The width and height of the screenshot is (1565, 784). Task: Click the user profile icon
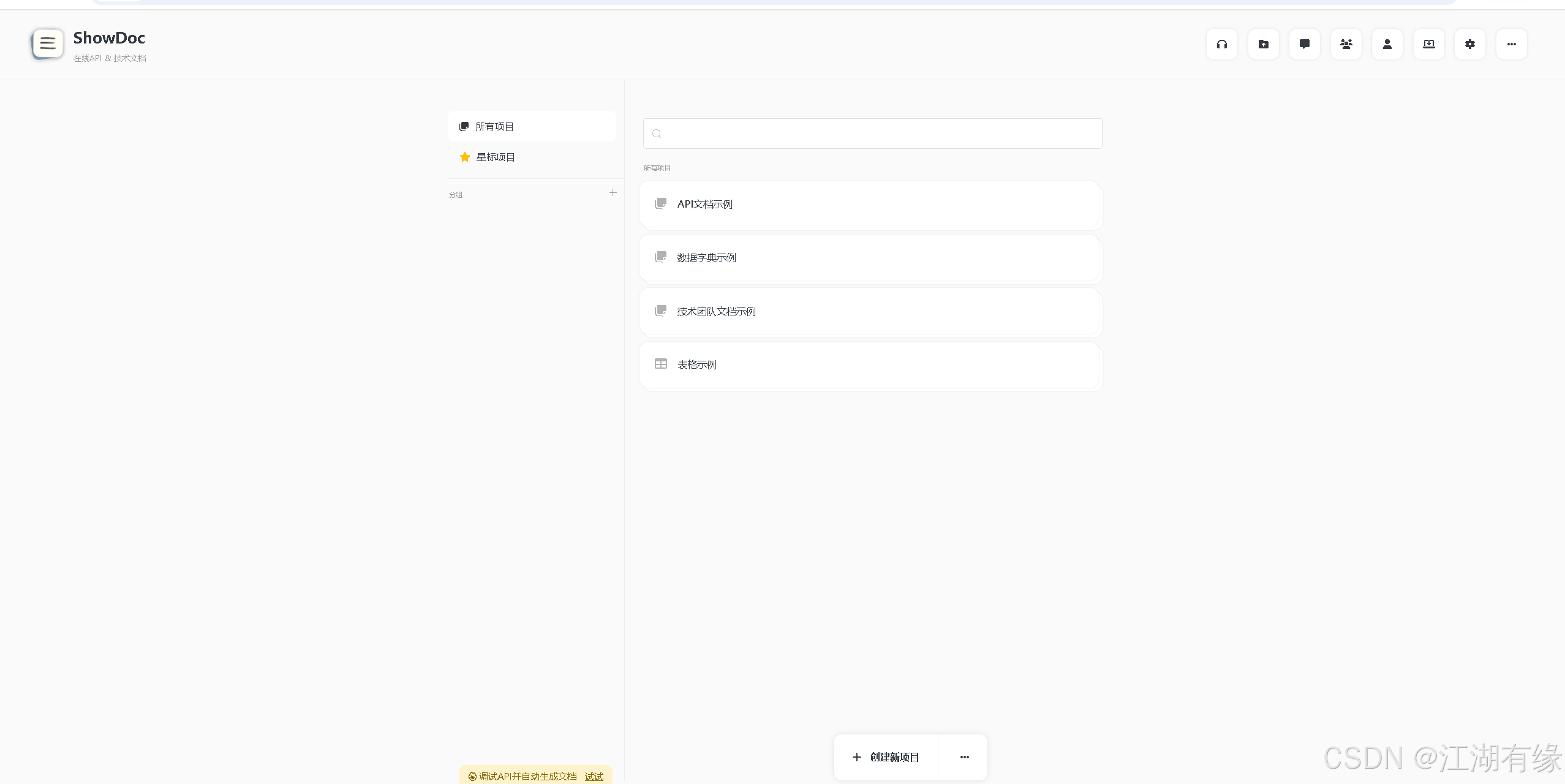click(x=1387, y=44)
